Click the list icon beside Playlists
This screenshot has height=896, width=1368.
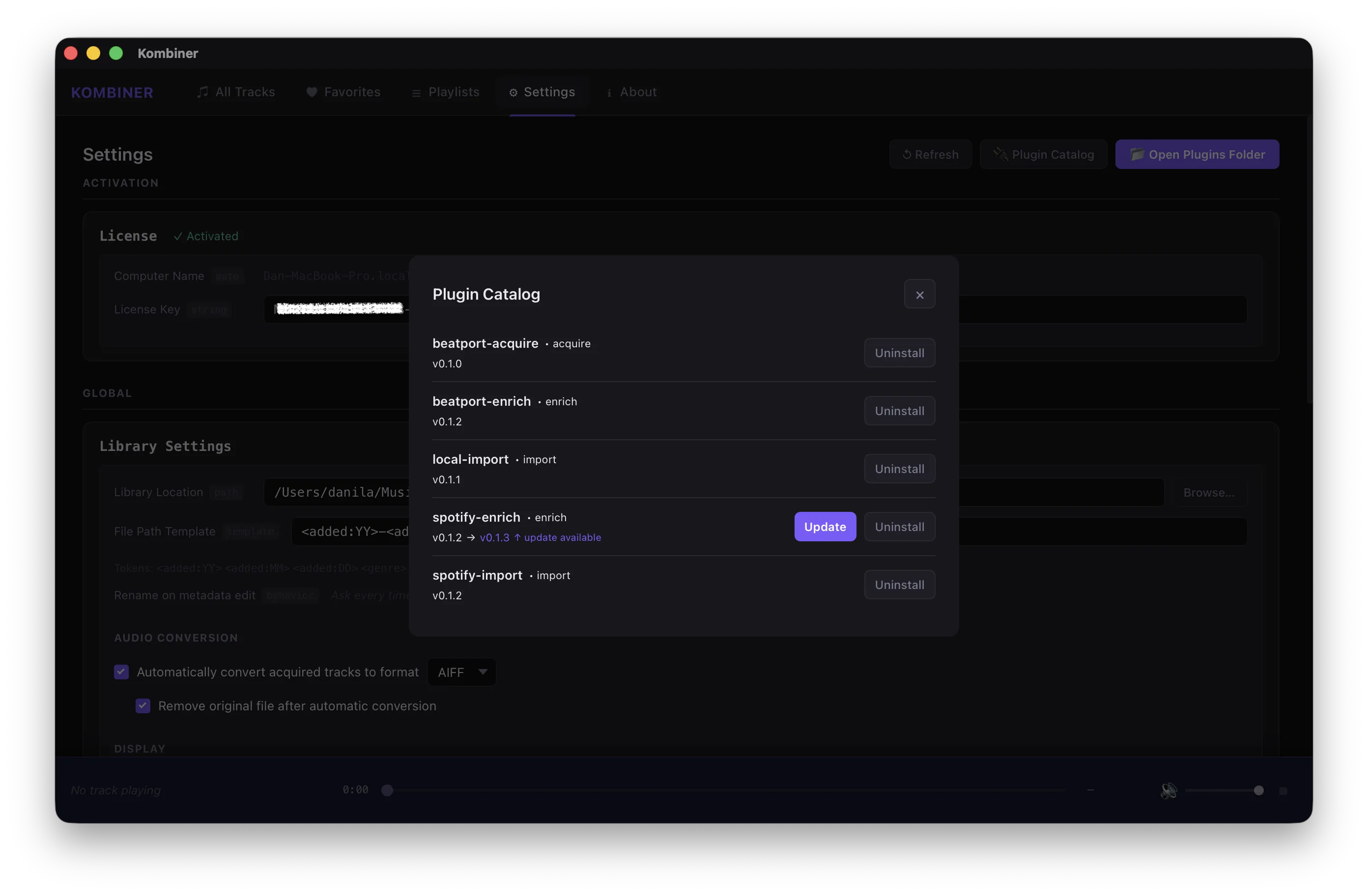click(x=416, y=93)
